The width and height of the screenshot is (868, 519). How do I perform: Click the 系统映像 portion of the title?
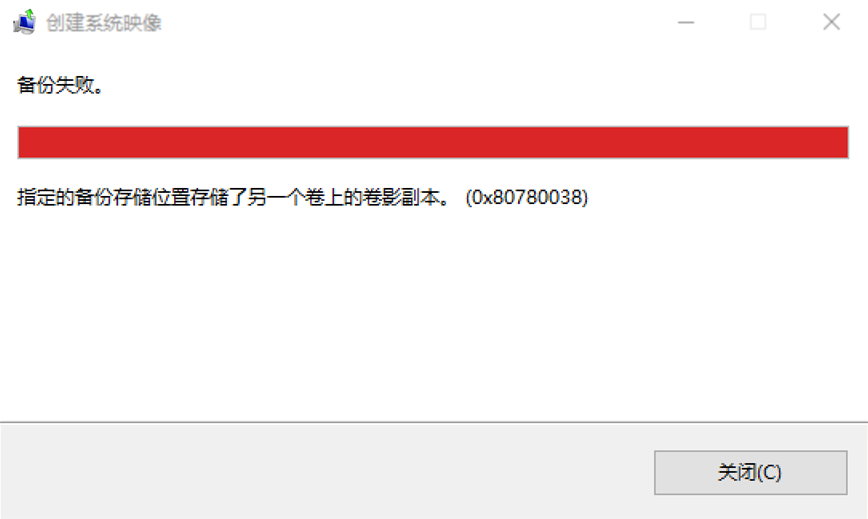coord(123,23)
